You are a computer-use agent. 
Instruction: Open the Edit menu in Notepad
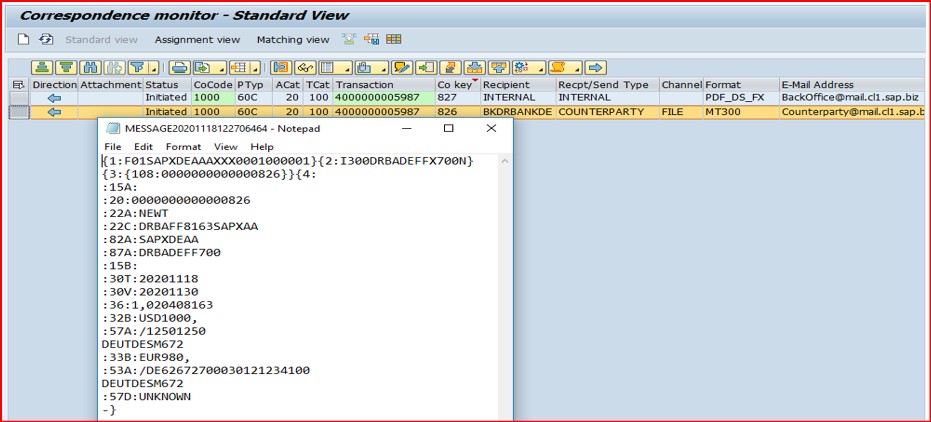pyautogui.click(x=143, y=147)
